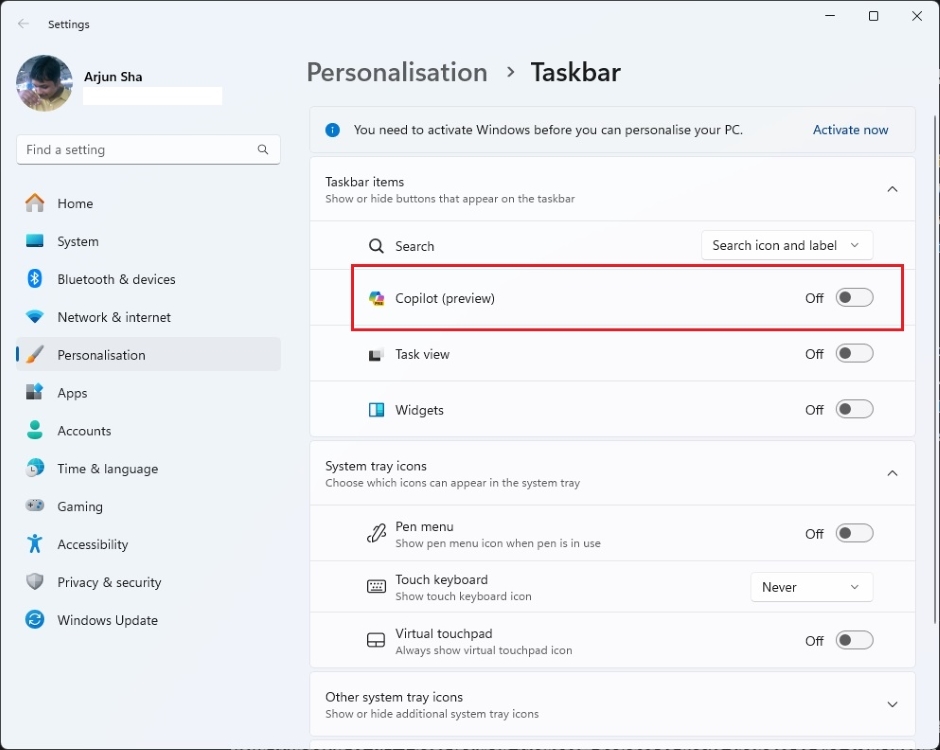Enable the Task view toggle

pyautogui.click(x=853, y=353)
